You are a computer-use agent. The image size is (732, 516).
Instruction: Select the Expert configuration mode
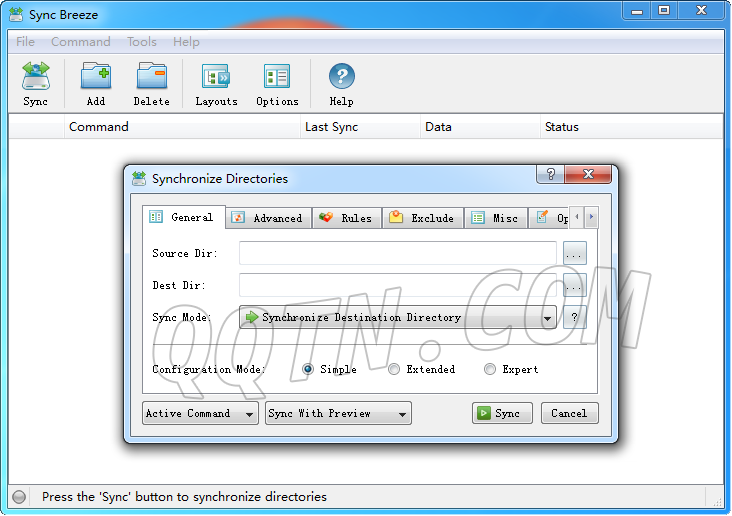coord(490,370)
